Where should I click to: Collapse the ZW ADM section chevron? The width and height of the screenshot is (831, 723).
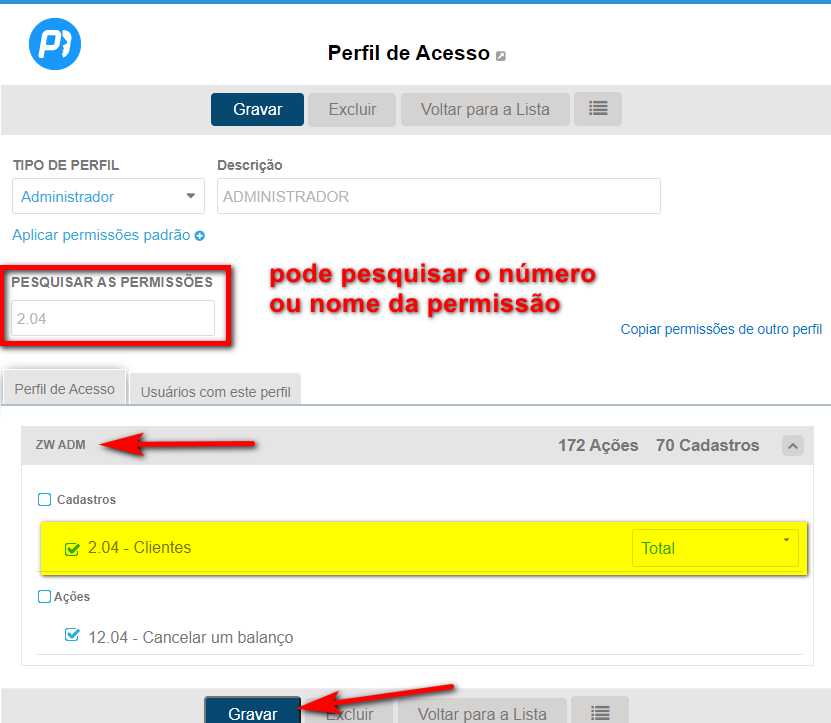[793, 446]
